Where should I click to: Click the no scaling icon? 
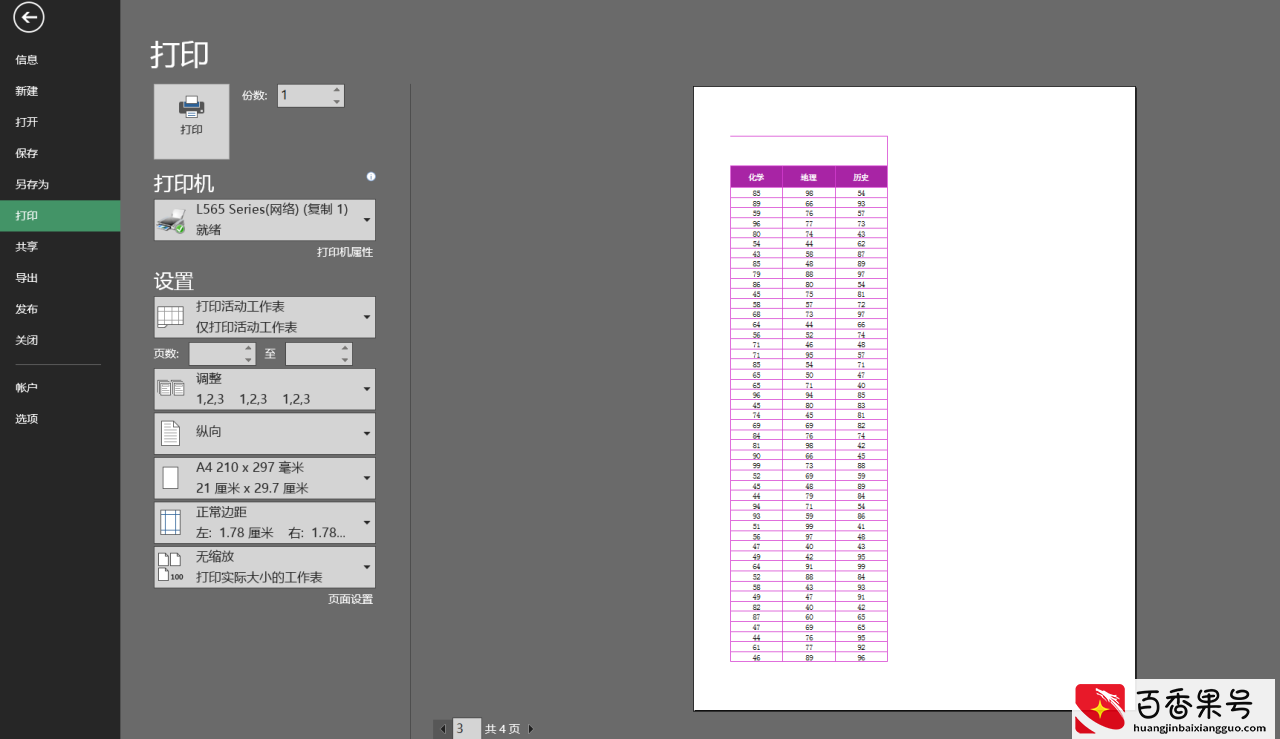[171, 567]
